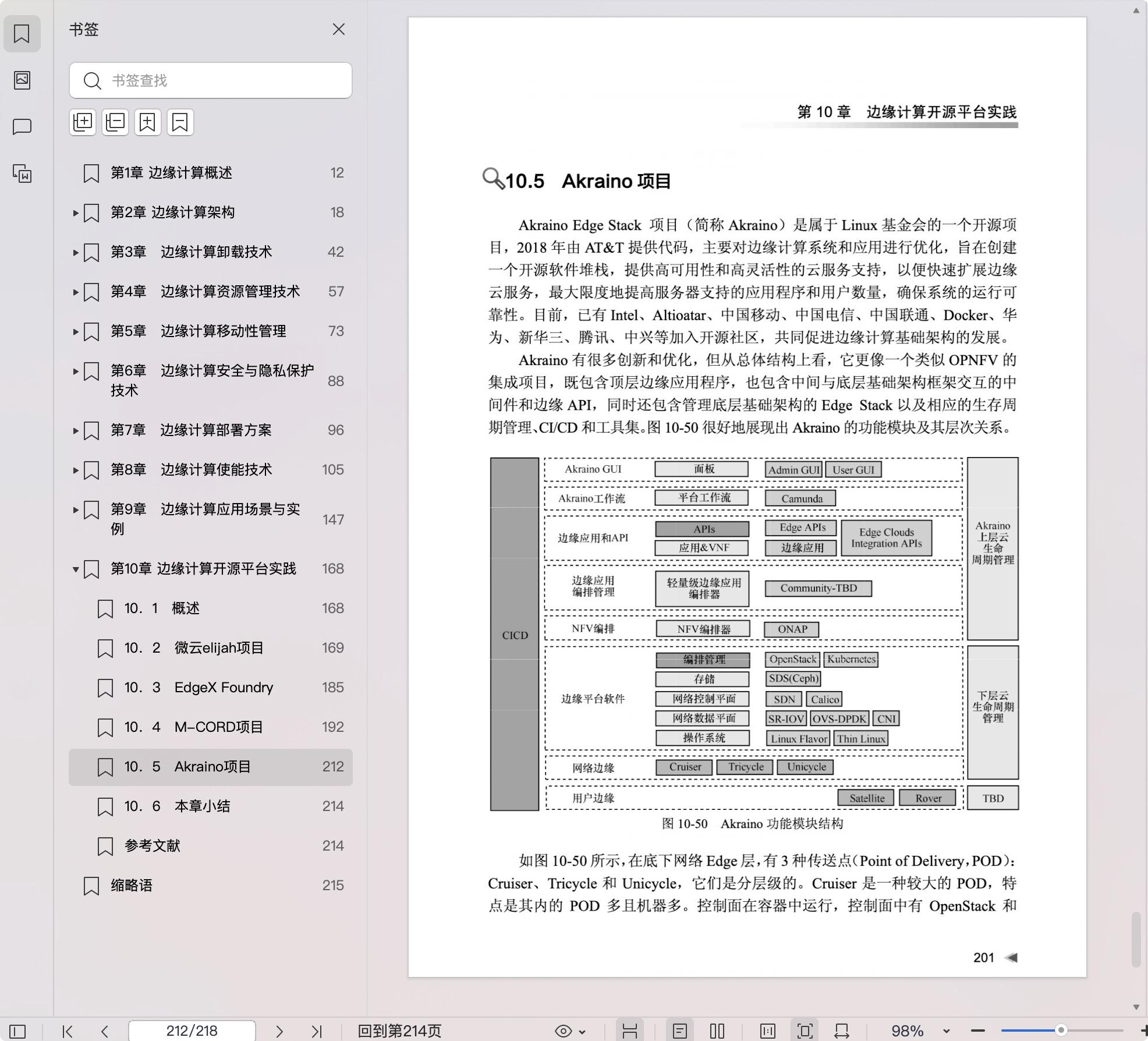Open the thumbnails panel icon in the sidebar
This screenshot has width=1148, height=1041.
coord(22,80)
